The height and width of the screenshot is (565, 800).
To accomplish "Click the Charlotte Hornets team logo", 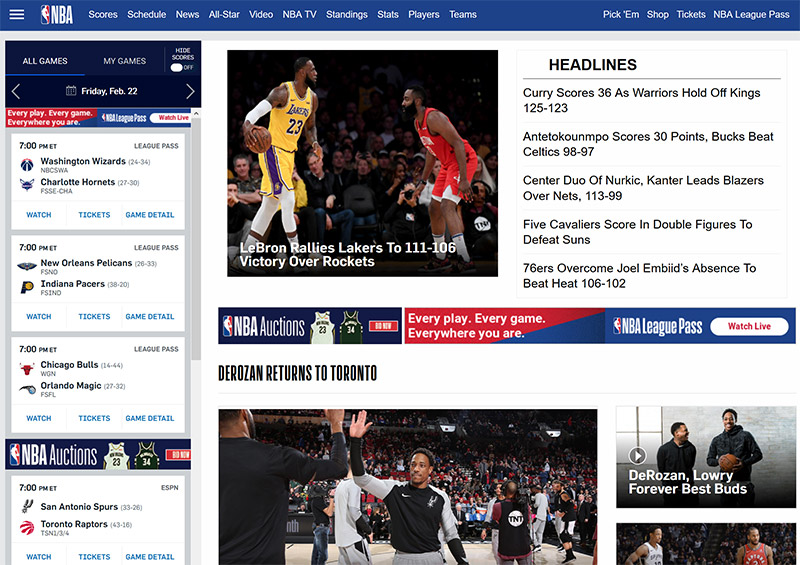I will (27, 185).
